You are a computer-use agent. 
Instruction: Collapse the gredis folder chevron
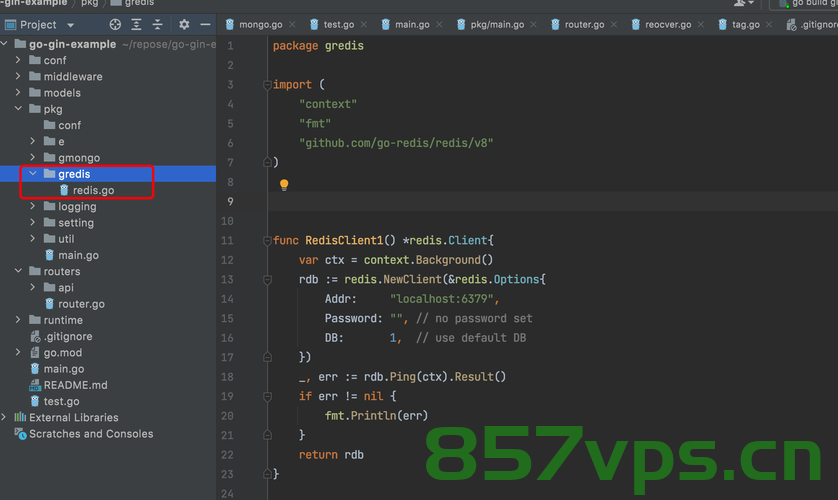point(33,174)
